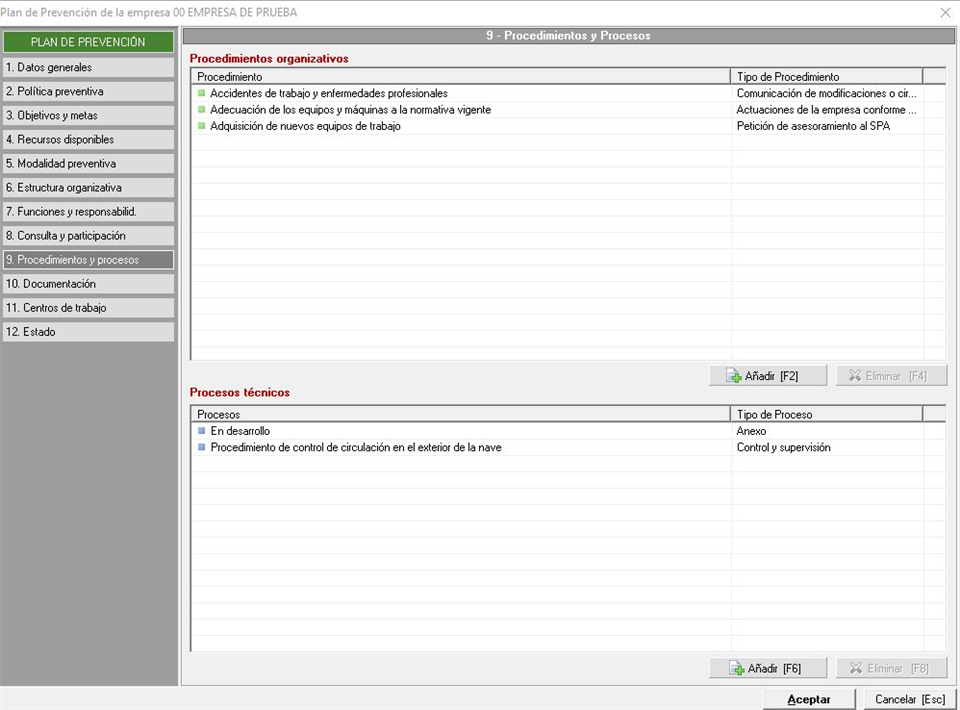Click the Añadir [F2] plus icon
This screenshot has width=960, height=710.
pos(734,376)
